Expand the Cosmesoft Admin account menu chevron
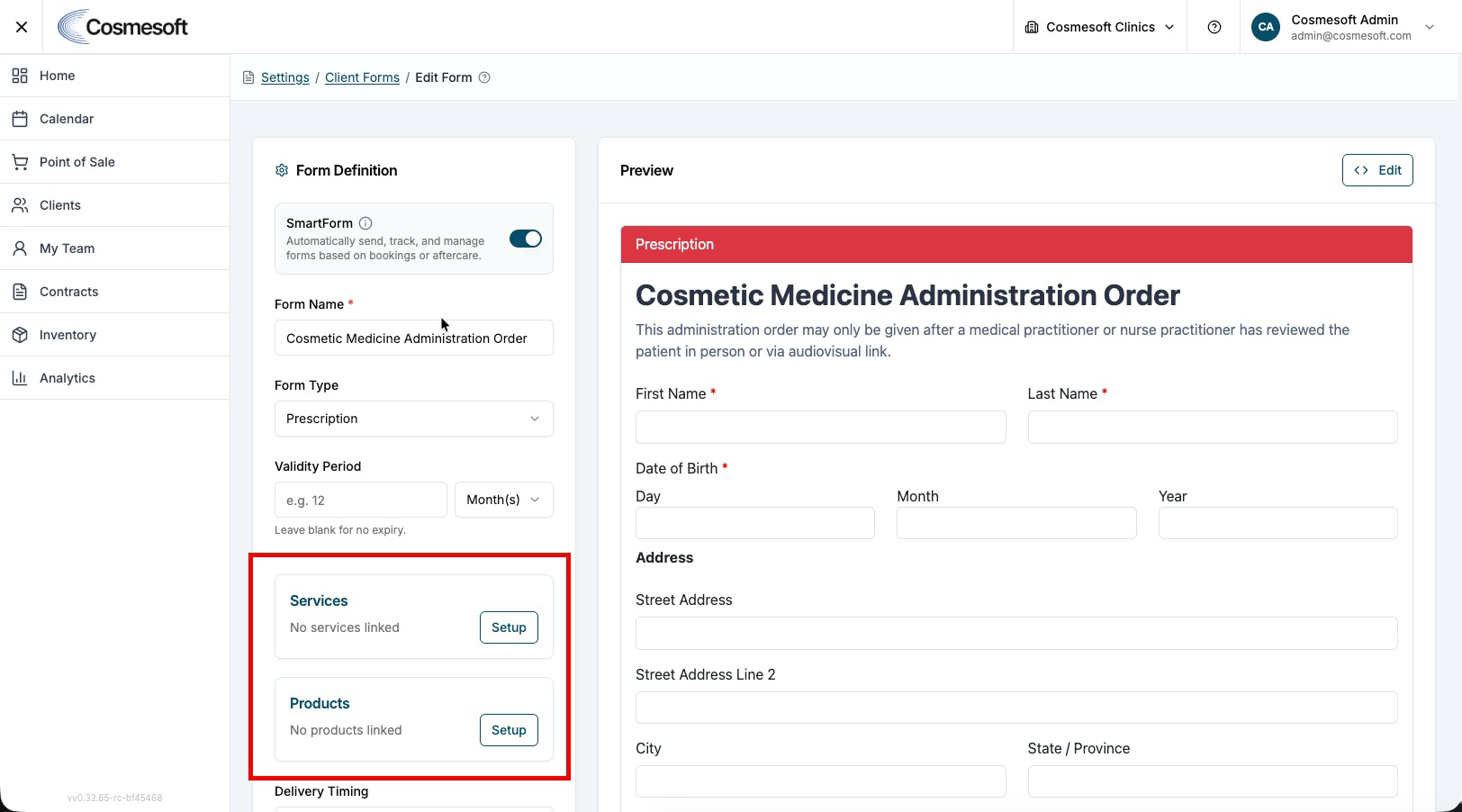1462x812 pixels. [x=1430, y=27]
